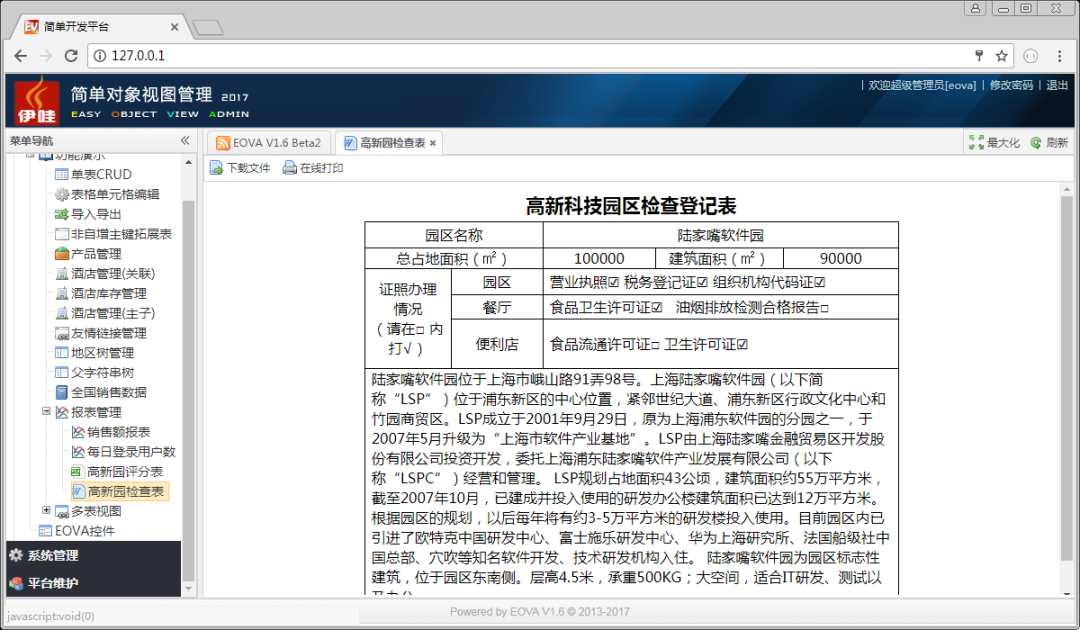
Task: Reload the page with browser refresh icon
Action: pos(71,56)
